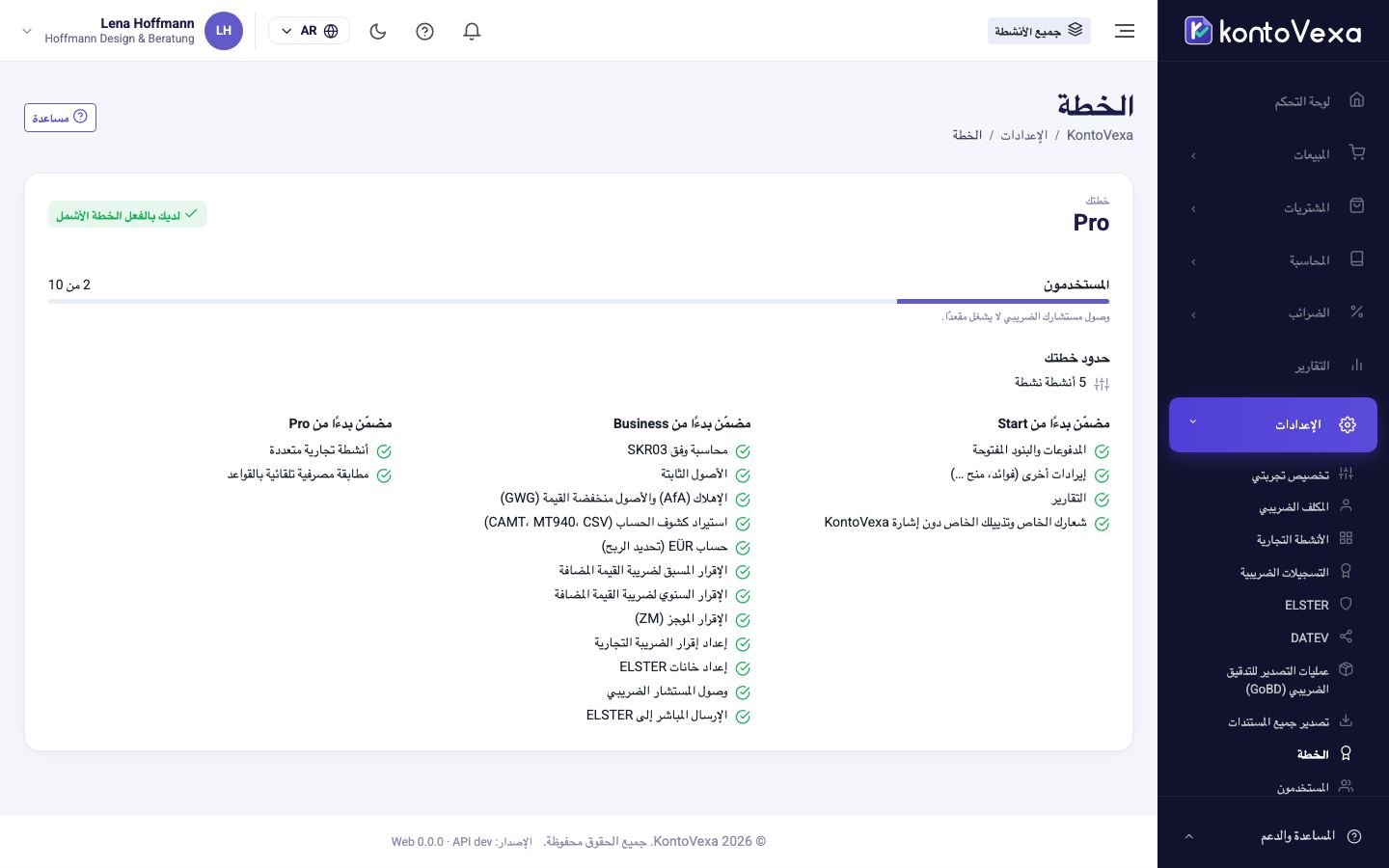This screenshot has height=868, width=1389.
Task: Click the جميع الأنشطة selector button
Action: coord(1039,31)
